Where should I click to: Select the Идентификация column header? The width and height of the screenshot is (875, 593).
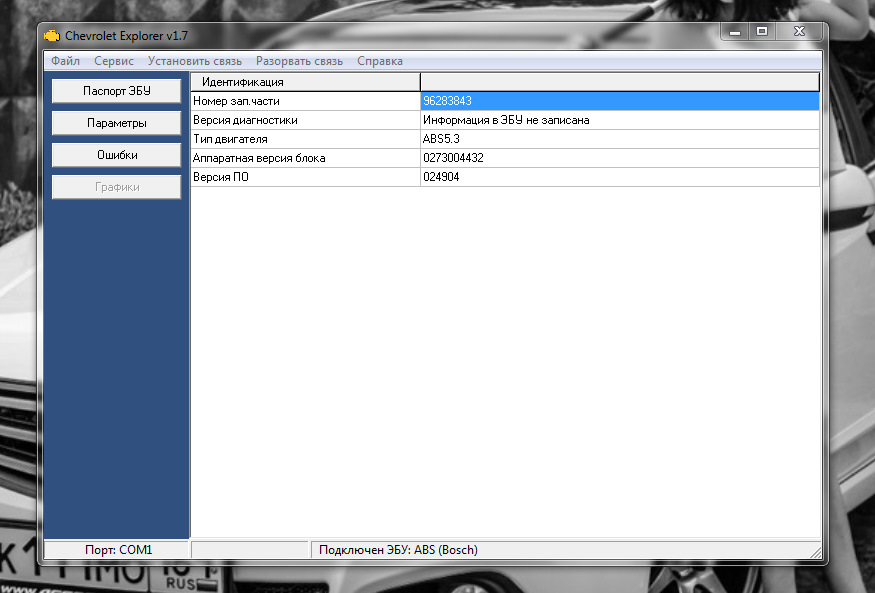point(305,82)
